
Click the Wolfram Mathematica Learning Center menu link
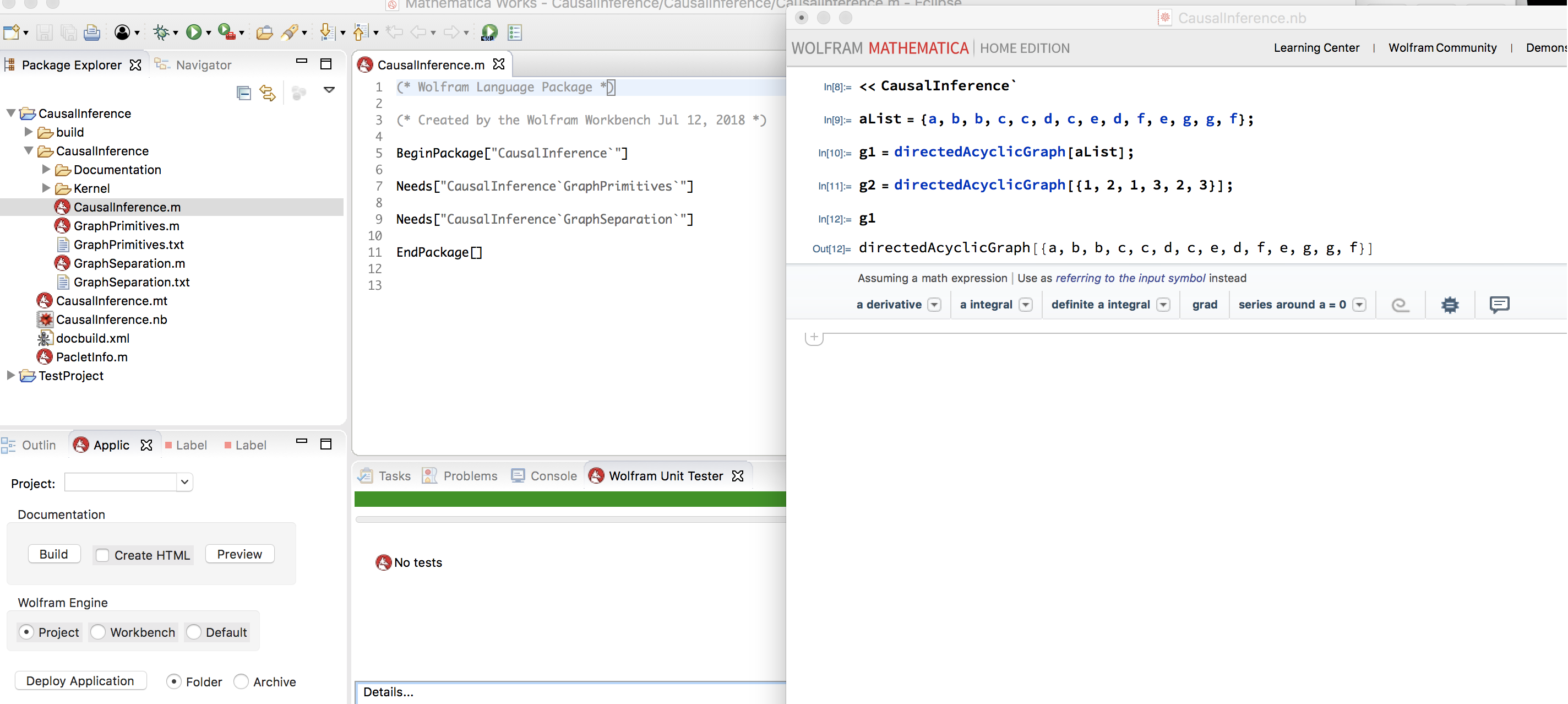1317,47
